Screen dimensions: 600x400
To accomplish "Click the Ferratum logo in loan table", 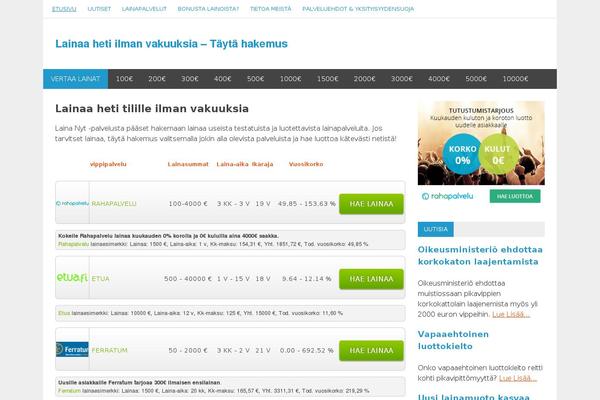I will (72, 349).
